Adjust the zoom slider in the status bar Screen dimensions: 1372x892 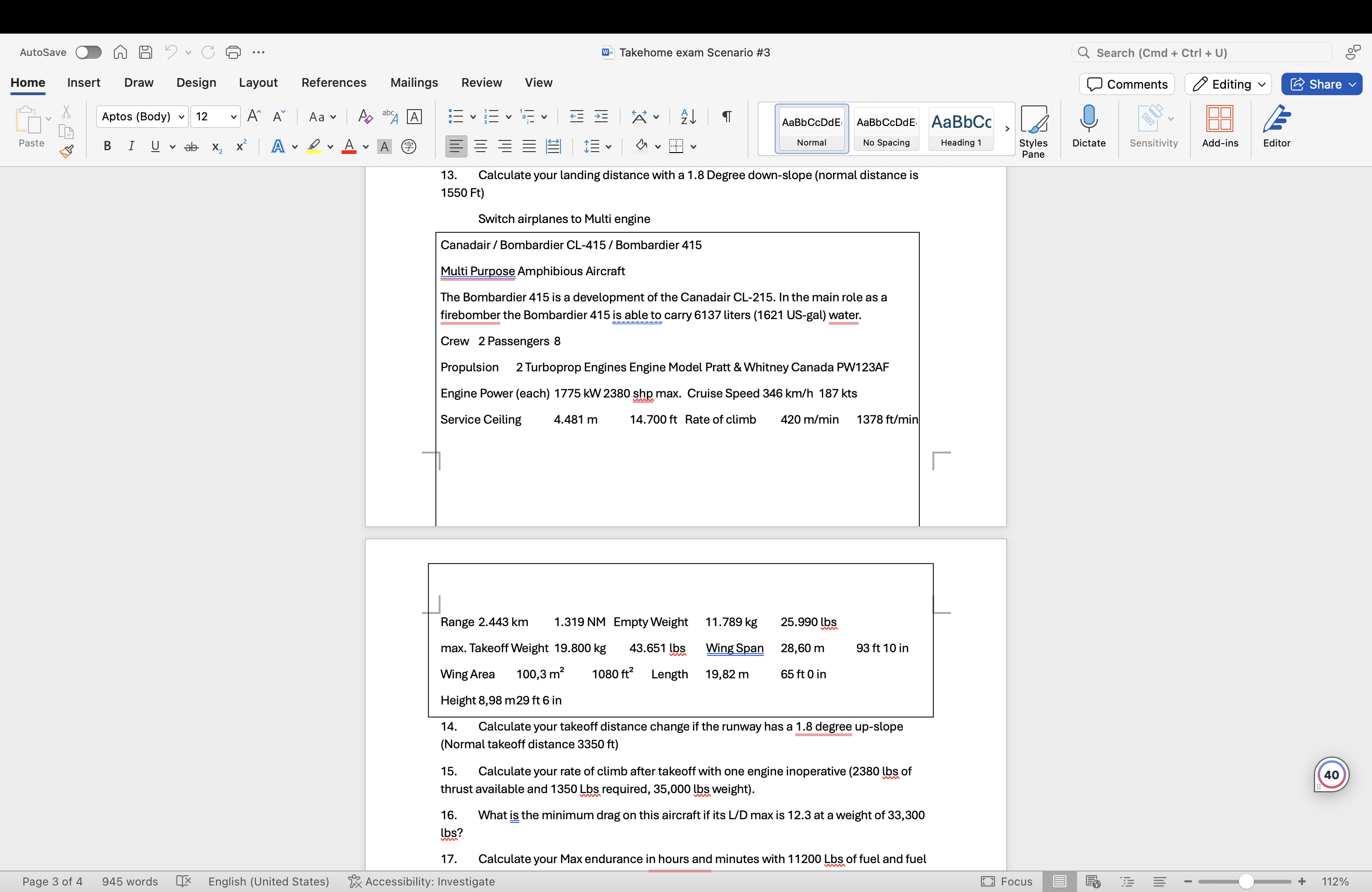coord(1246,881)
